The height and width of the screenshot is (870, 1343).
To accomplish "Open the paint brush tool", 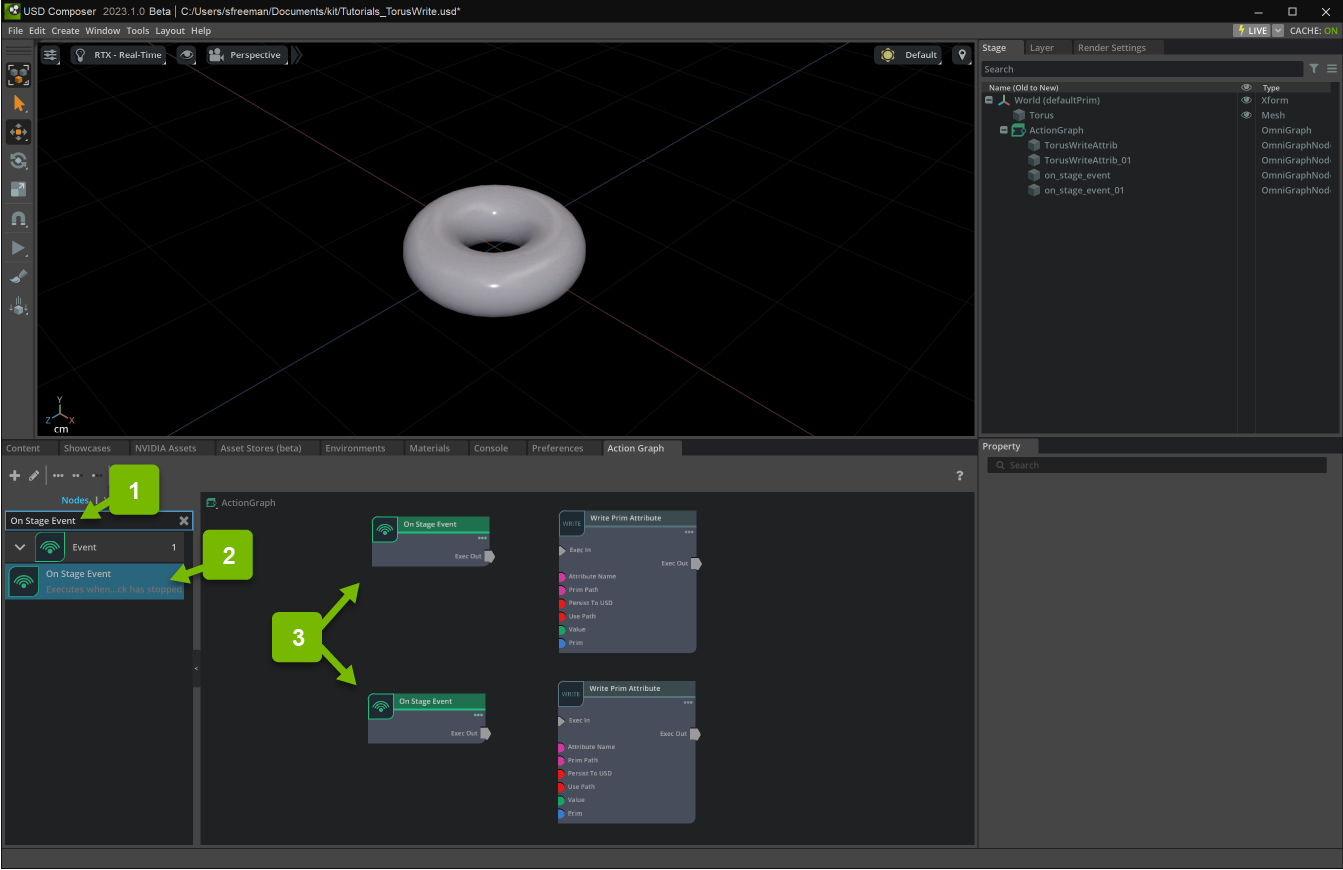I will (19, 277).
